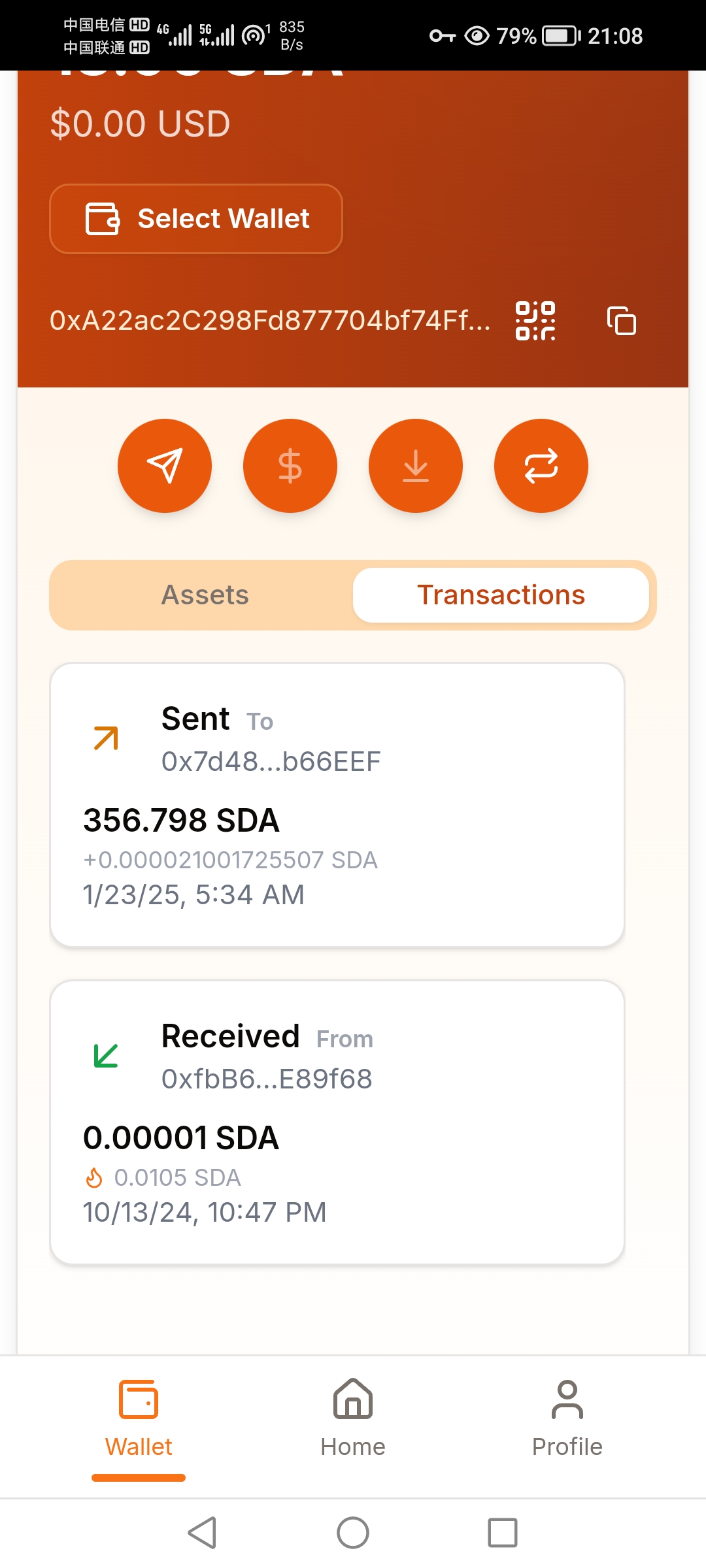Switch to the Assets tab
The image size is (706, 1568).
[205, 595]
